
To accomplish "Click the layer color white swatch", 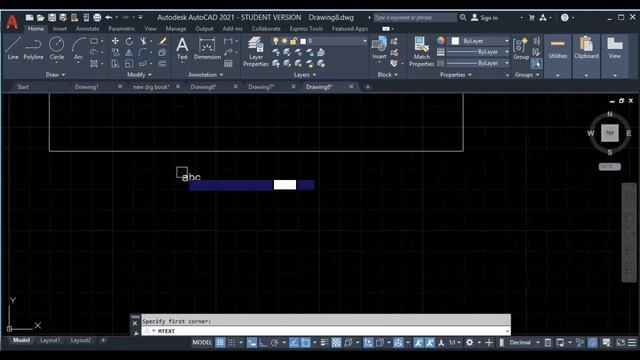I will tap(303, 41).
